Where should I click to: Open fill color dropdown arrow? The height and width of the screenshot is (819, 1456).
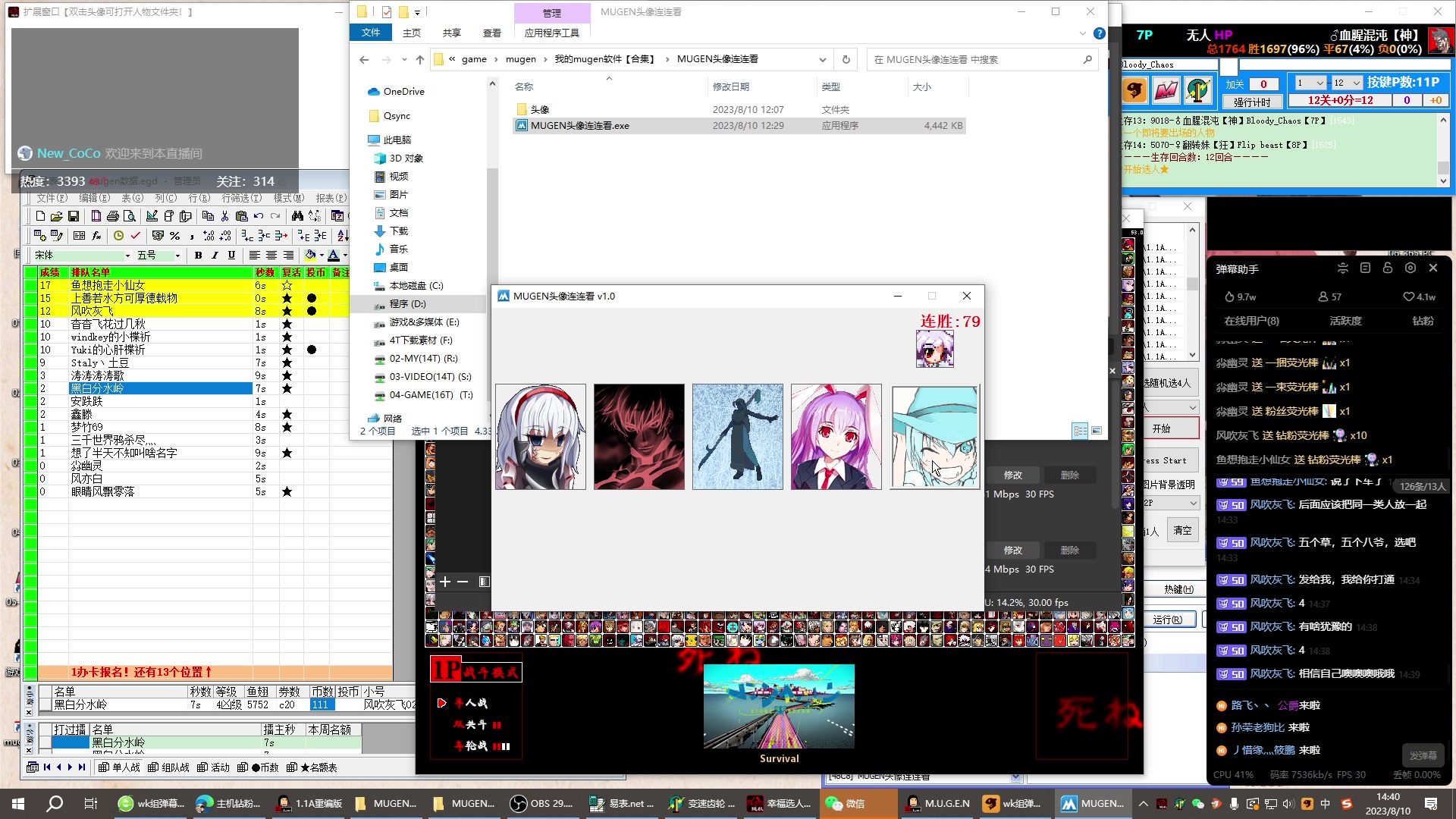coord(322,256)
